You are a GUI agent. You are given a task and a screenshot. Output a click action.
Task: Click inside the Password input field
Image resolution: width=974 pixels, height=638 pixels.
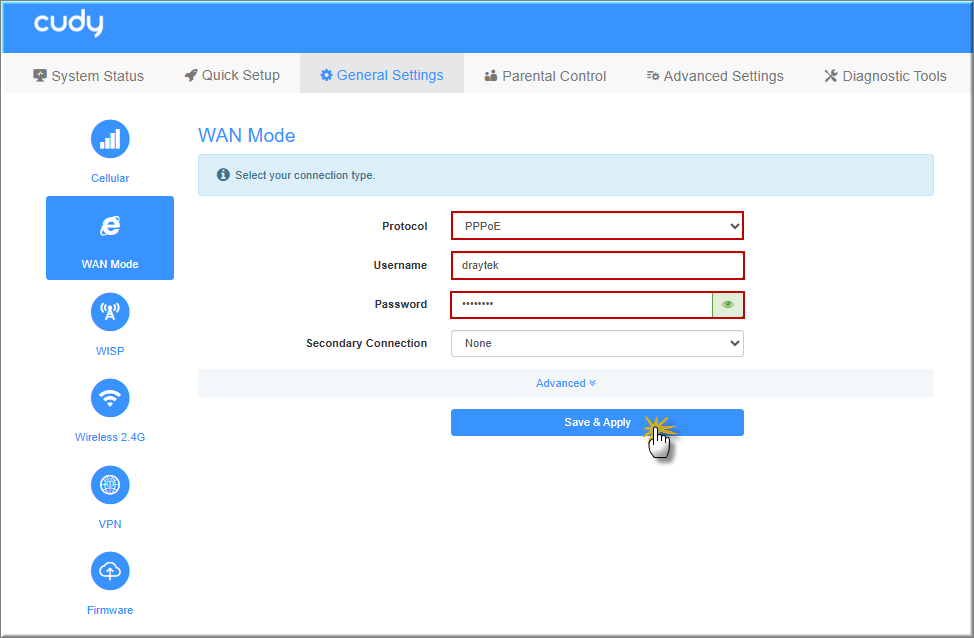pyautogui.click(x=580, y=304)
